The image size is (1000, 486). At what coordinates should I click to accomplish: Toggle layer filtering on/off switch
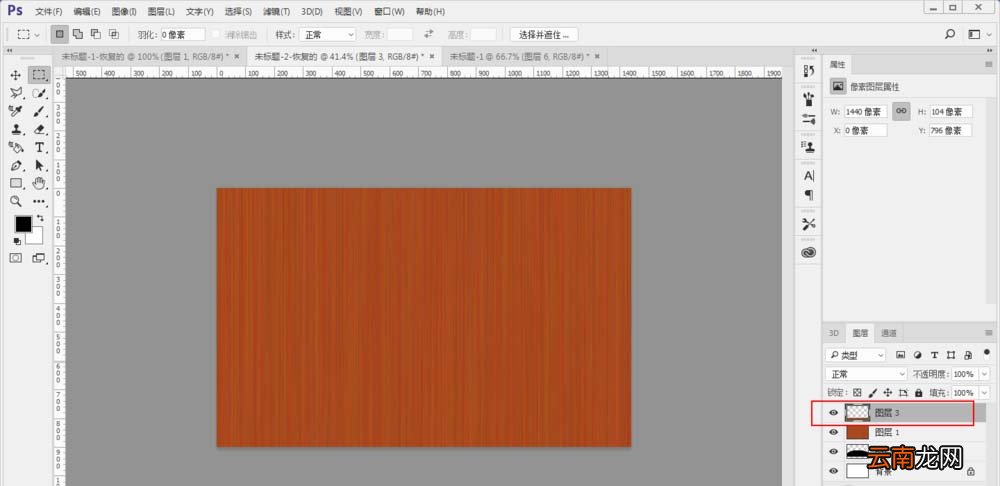(987, 353)
